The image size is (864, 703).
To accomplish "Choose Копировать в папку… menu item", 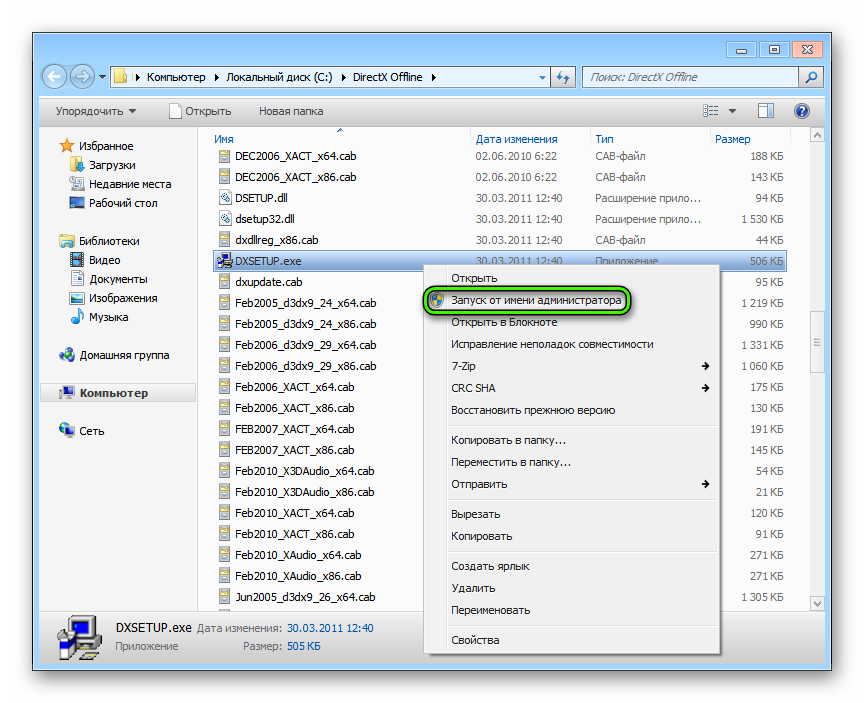I will pos(571,440).
